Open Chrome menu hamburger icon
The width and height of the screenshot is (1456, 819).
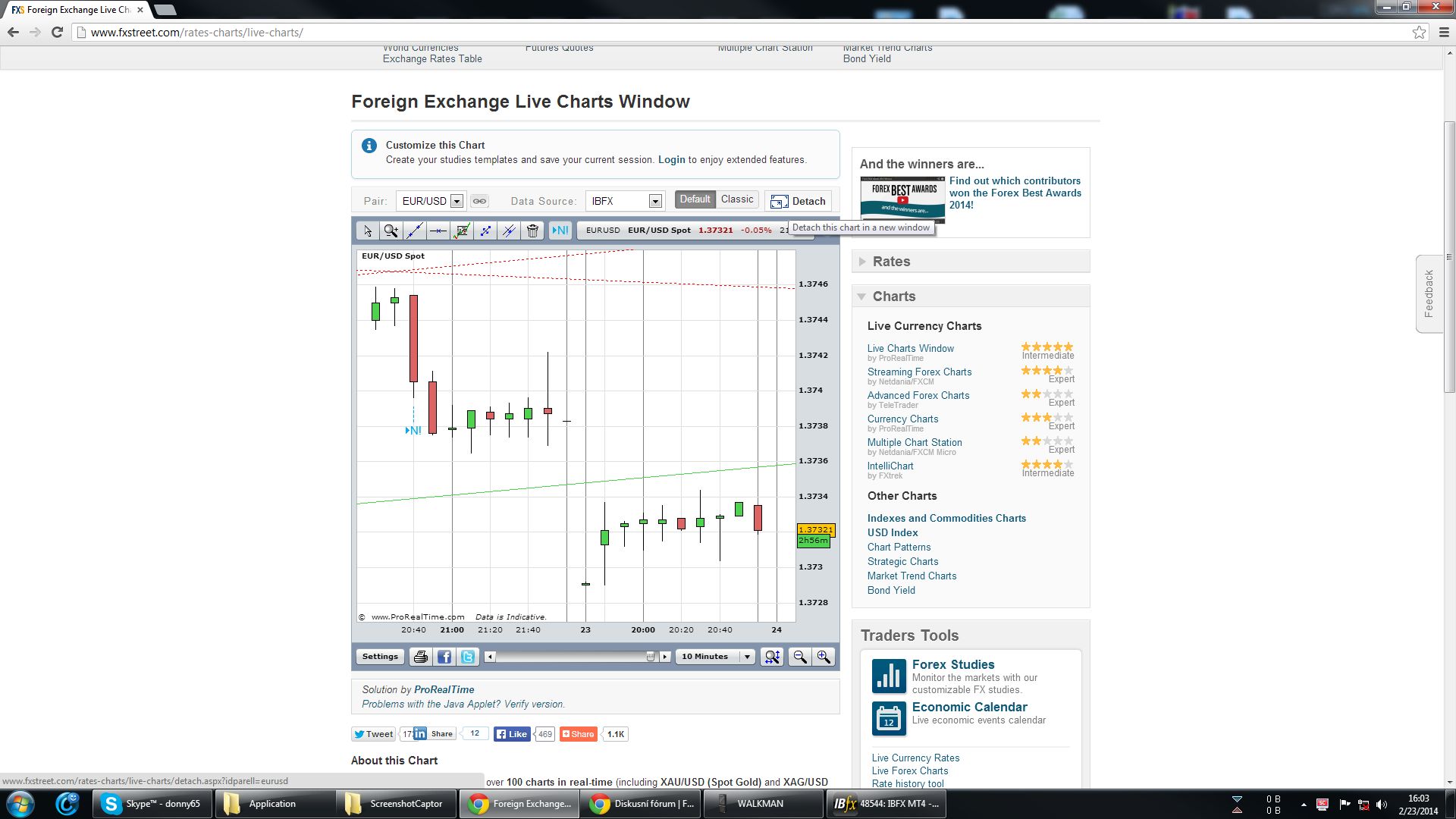1444,33
